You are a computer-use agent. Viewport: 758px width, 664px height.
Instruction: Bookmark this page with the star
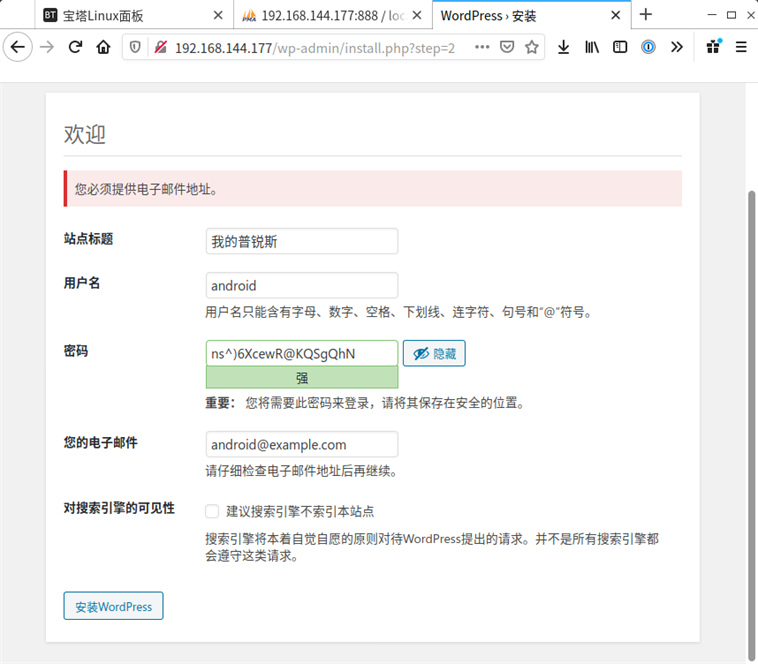coord(532,47)
